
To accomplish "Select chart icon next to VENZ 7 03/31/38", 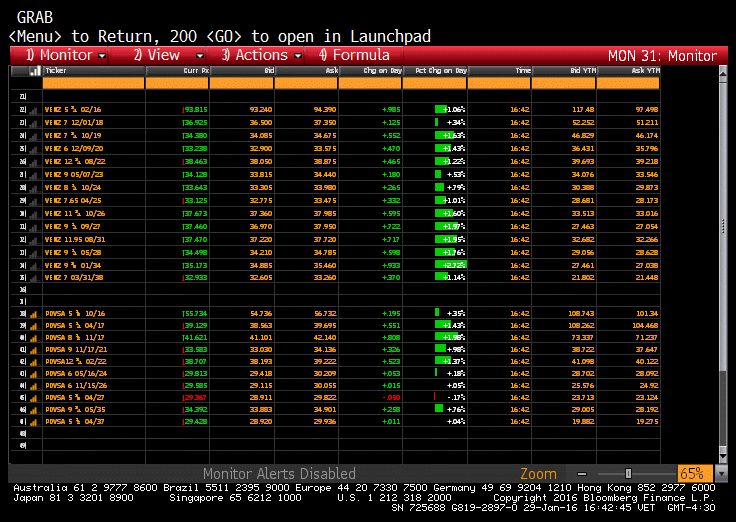I will [x=33, y=278].
